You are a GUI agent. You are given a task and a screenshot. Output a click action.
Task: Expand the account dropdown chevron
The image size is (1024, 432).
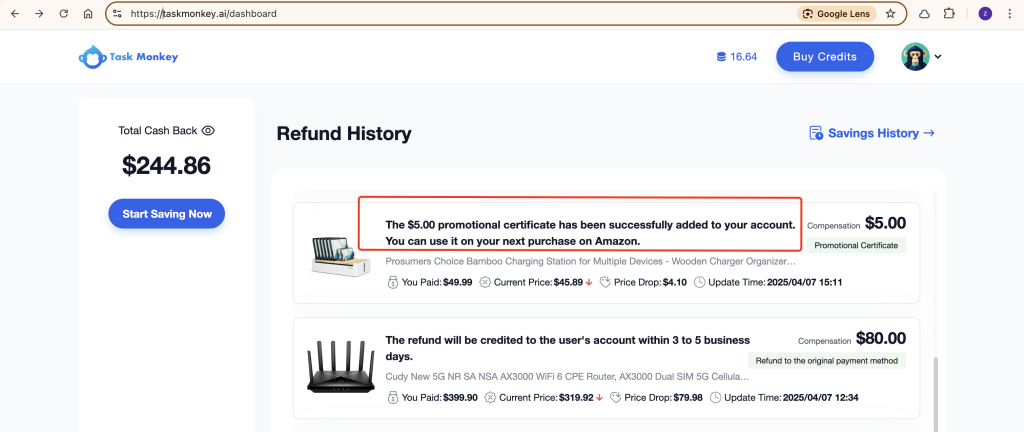pos(938,57)
